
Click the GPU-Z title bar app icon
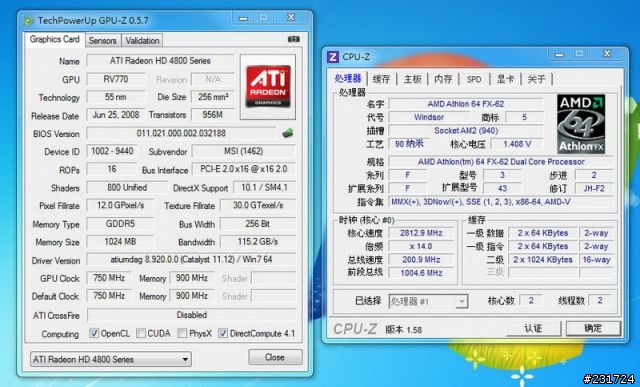[x=29, y=20]
